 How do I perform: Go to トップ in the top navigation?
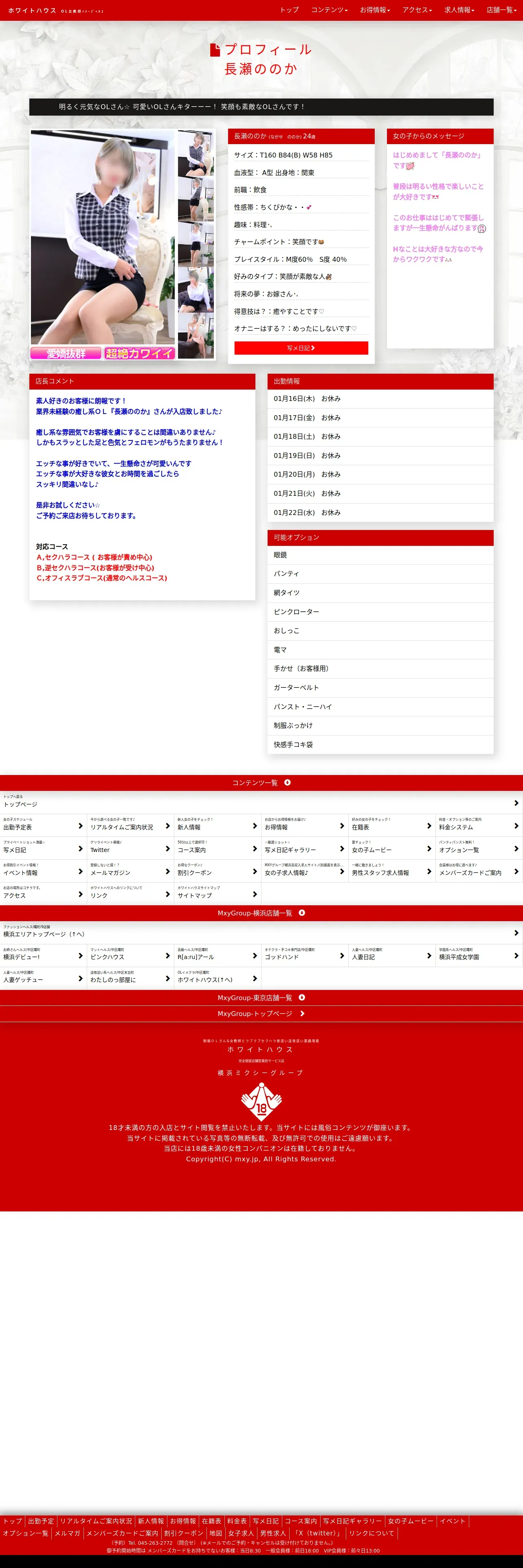click(x=289, y=10)
